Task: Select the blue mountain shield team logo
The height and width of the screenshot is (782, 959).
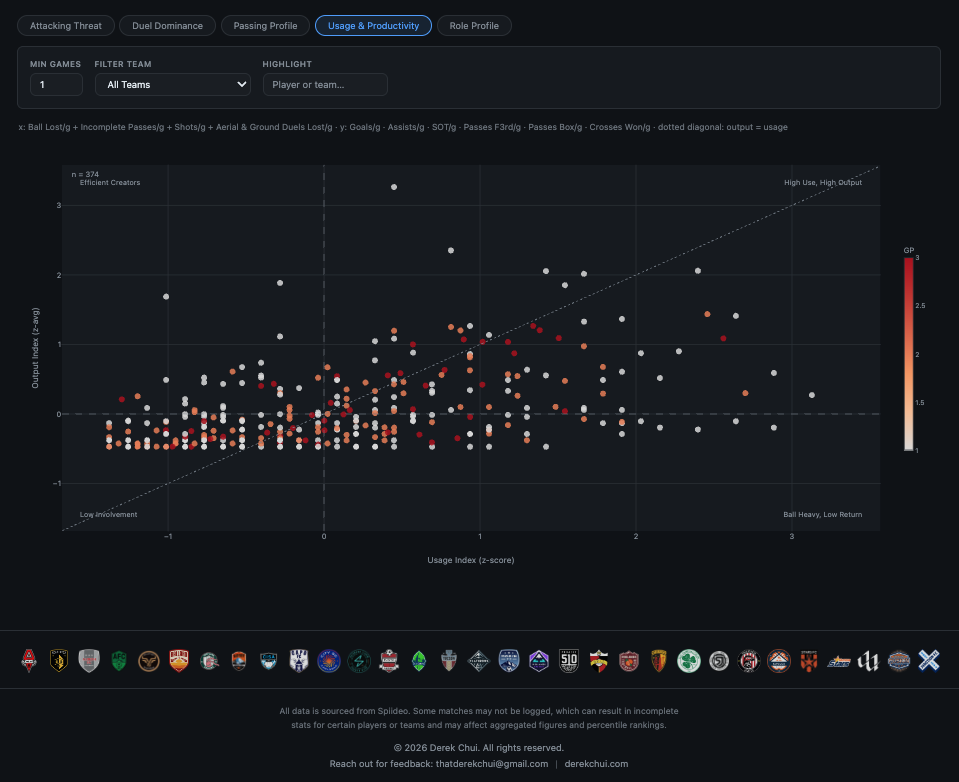Action: 508,660
